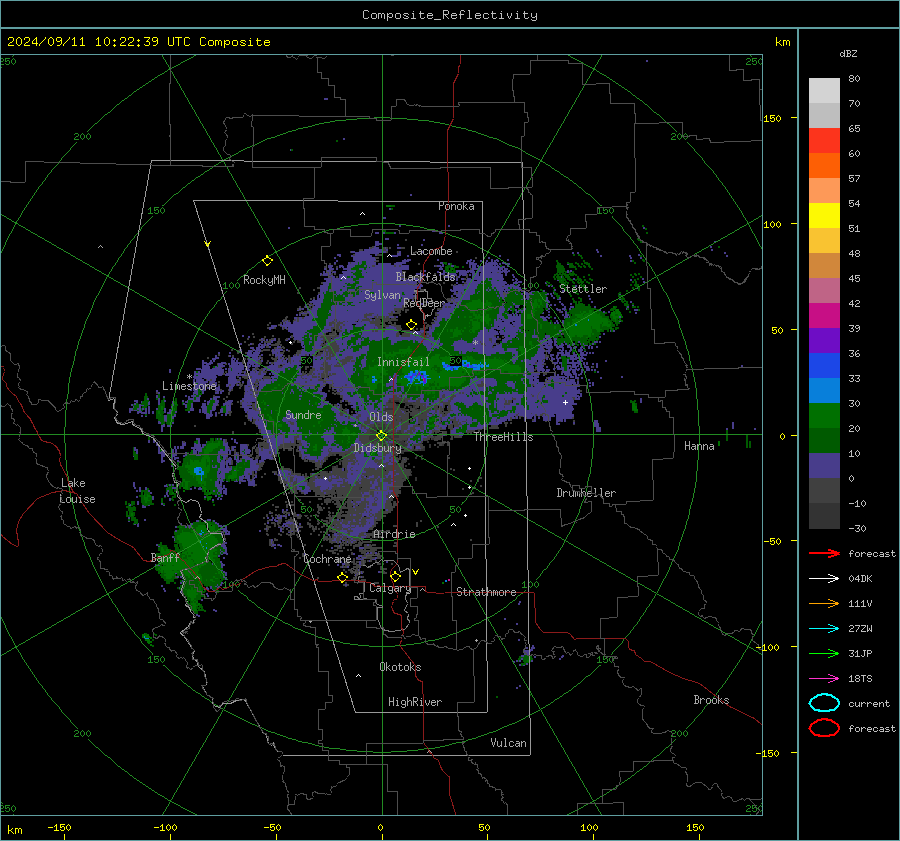This screenshot has width=900, height=841.
Task: Click the Composite_Reflectivity title text
Action: (450, 15)
